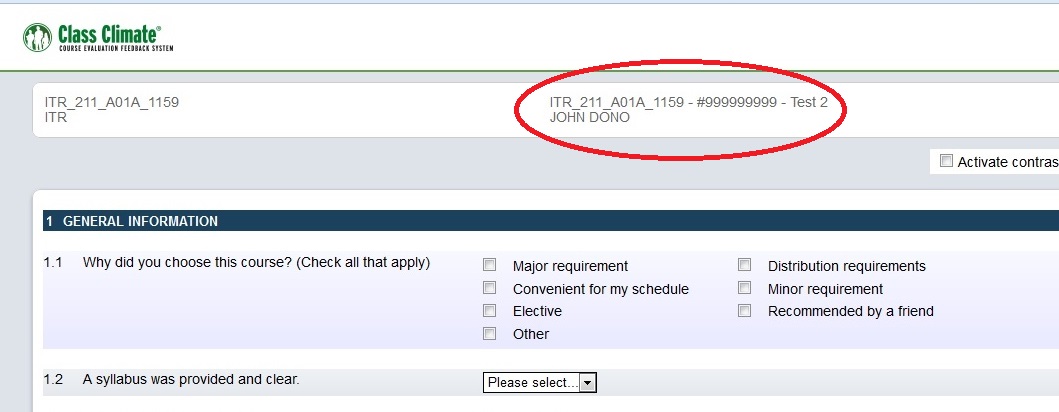The image size is (1059, 412).
Task: Check Recommended by a friend
Action: point(745,311)
